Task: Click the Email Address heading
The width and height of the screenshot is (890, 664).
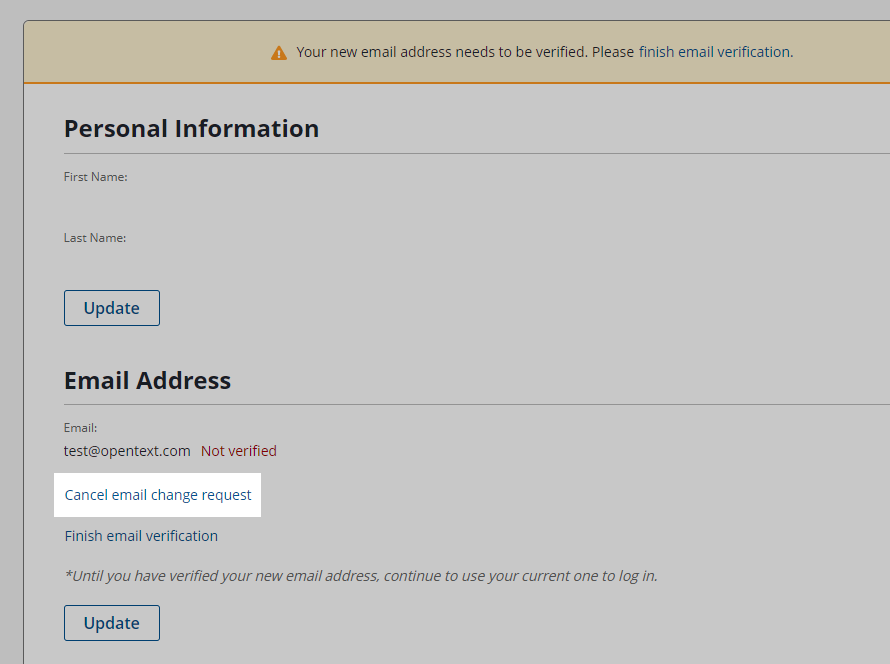Action: [x=147, y=381]
